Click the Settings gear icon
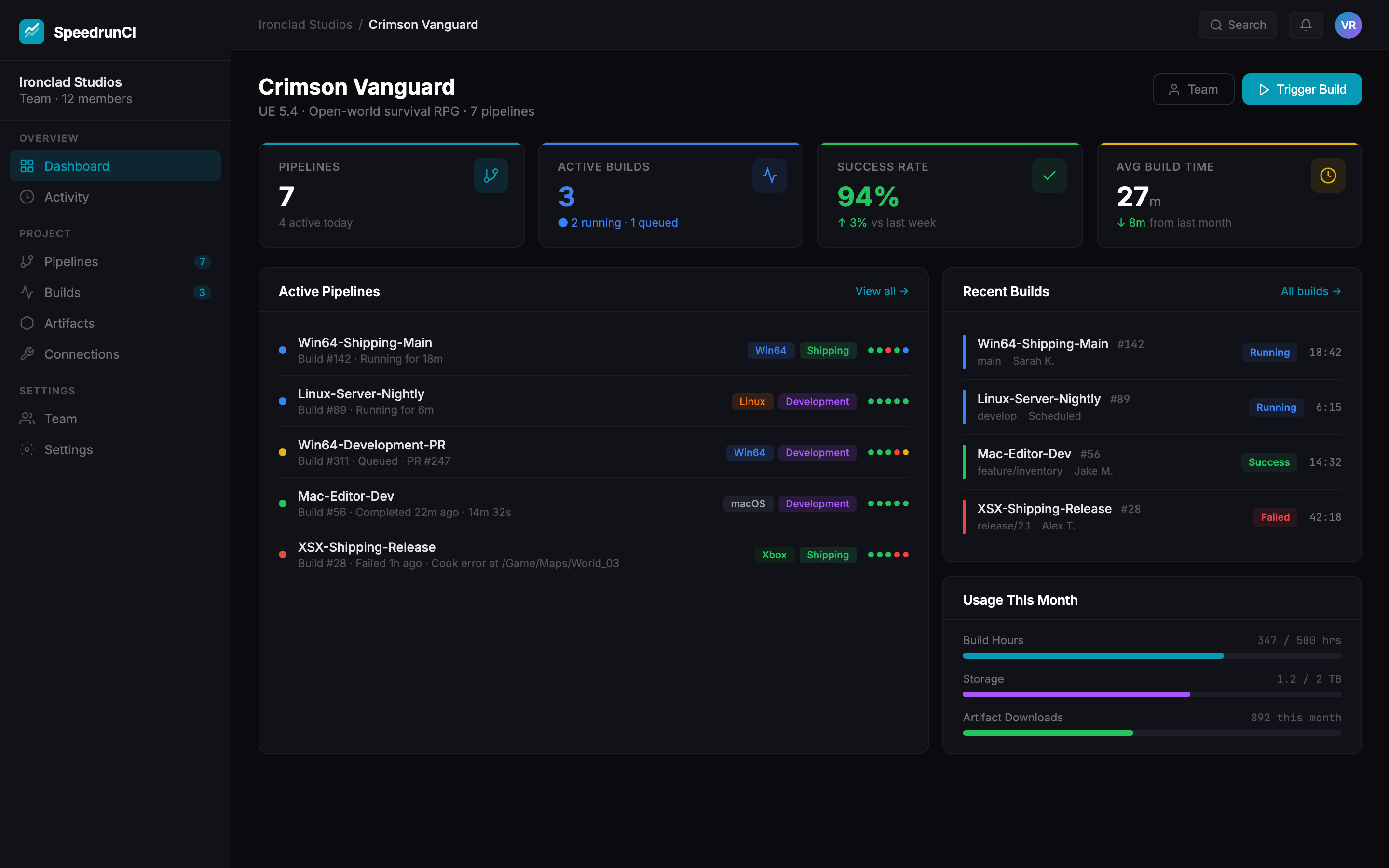The height and width of the screenshot is (868, 1389). 27,449
